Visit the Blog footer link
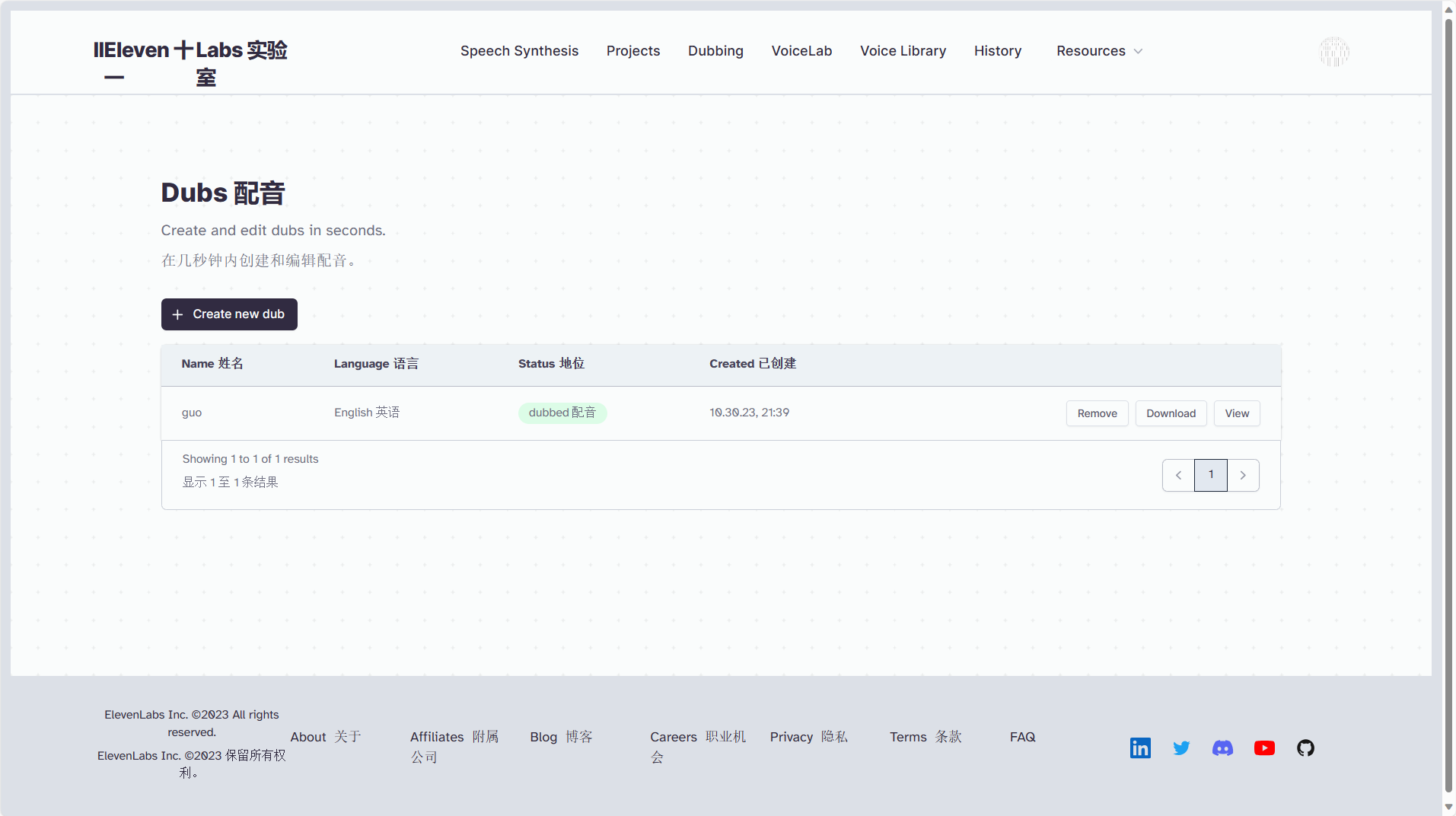 click(561, 737)
